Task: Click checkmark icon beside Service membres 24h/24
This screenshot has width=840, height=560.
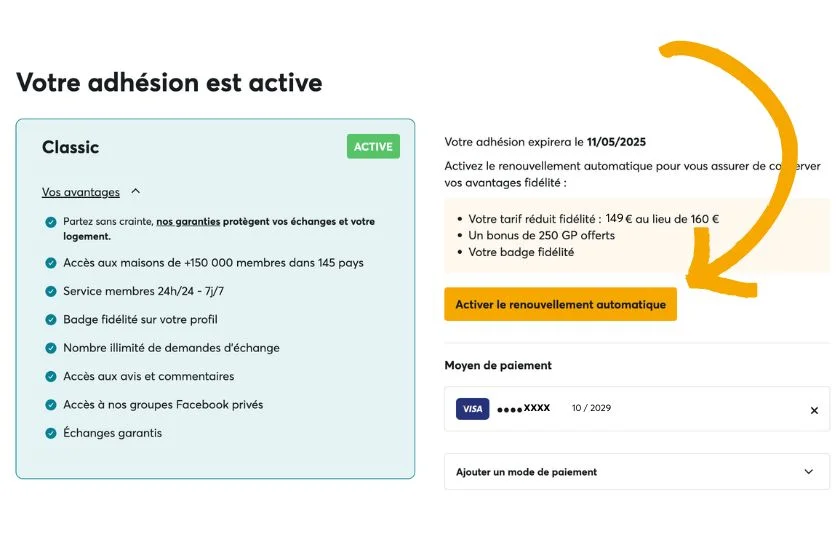Action: click(x=51, y=291)
